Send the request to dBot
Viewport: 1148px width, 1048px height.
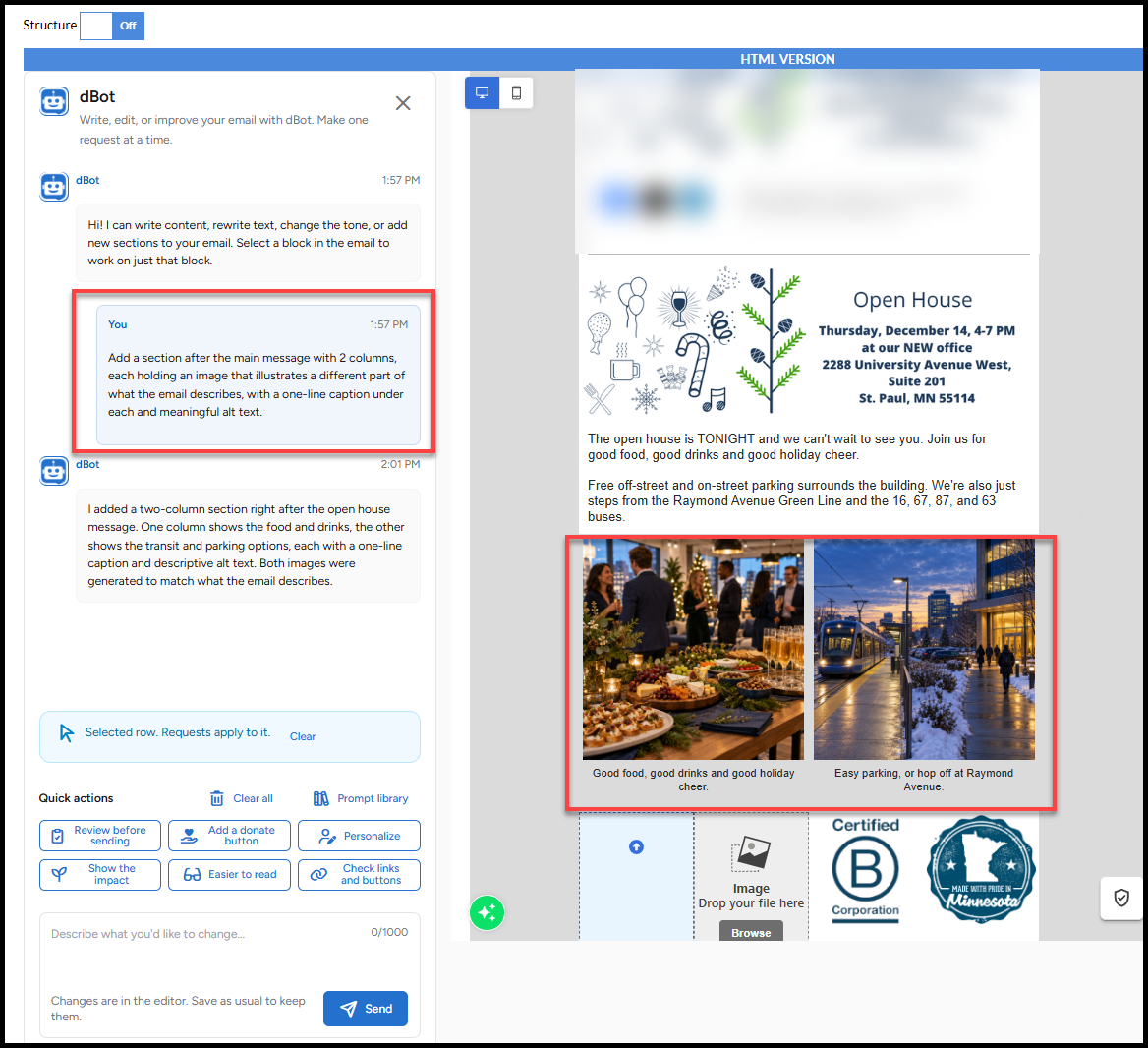(366, 1009)
